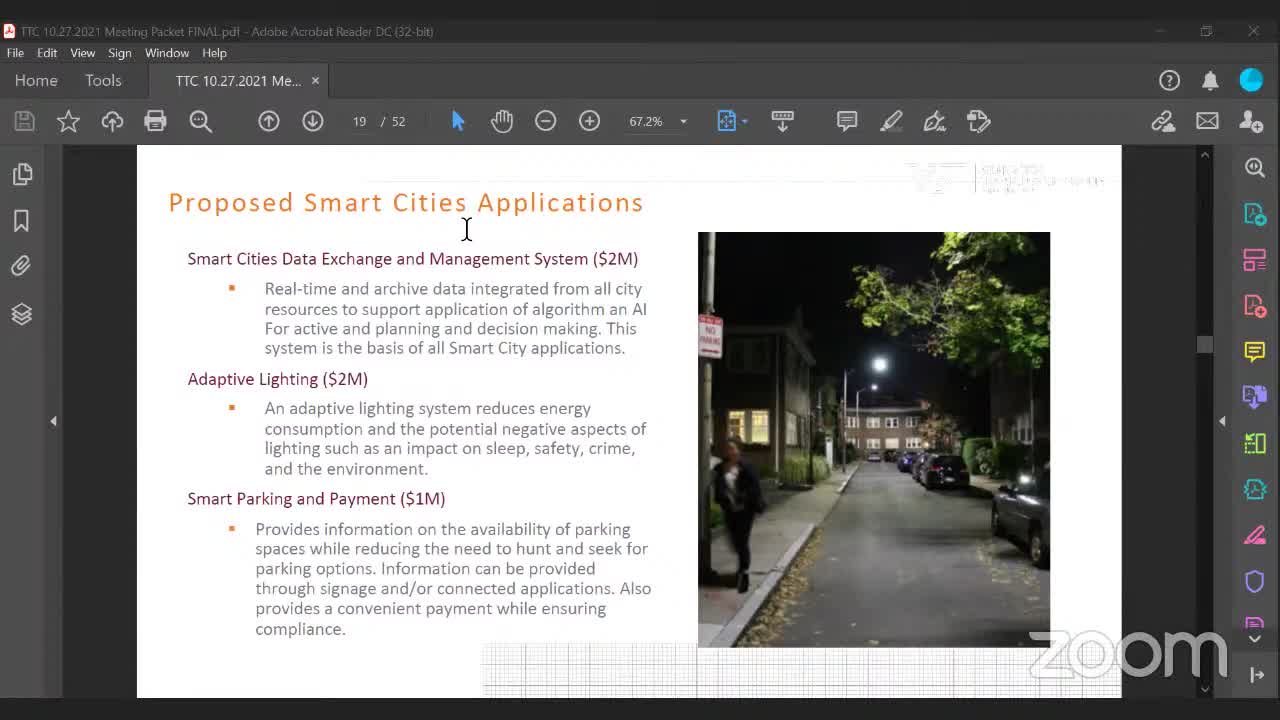Open the Edit menu

pos(47,53)
